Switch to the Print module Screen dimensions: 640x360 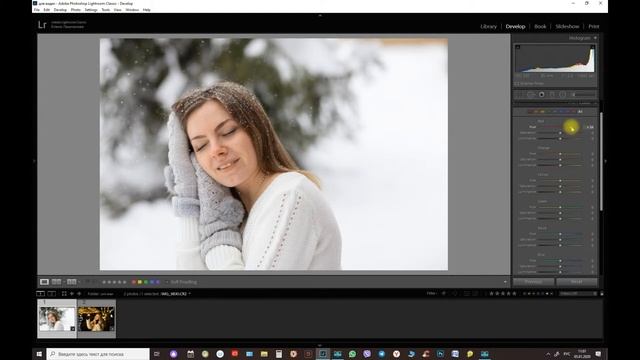point(594,27)
